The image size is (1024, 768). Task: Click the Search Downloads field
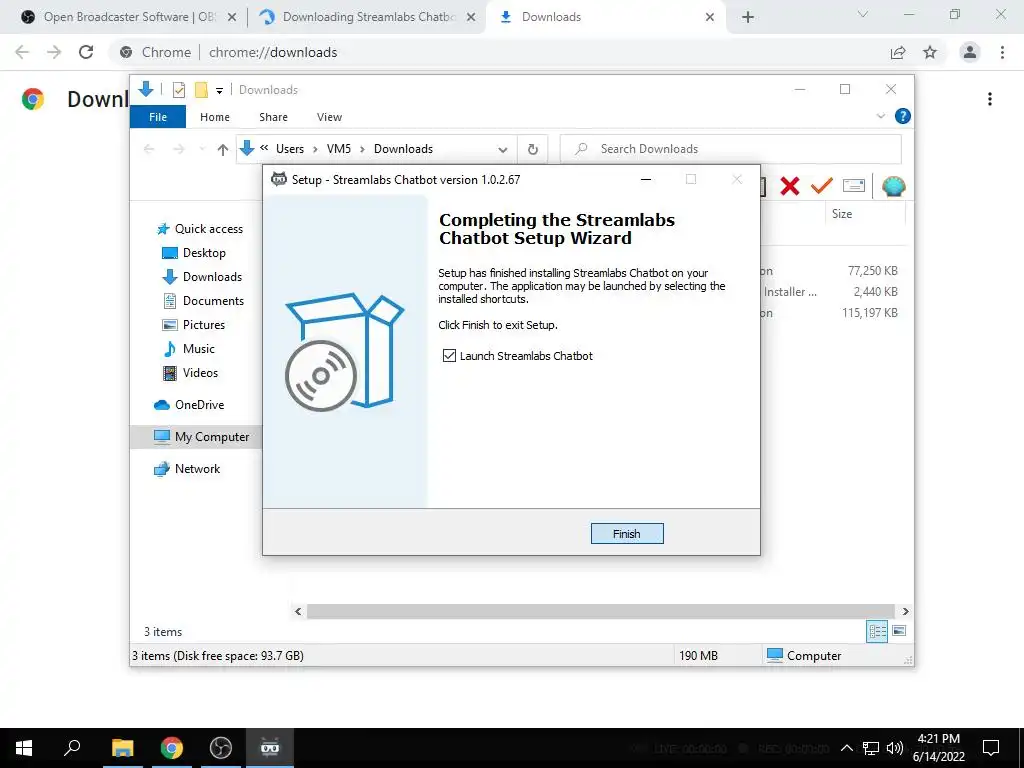click(731, 149)
